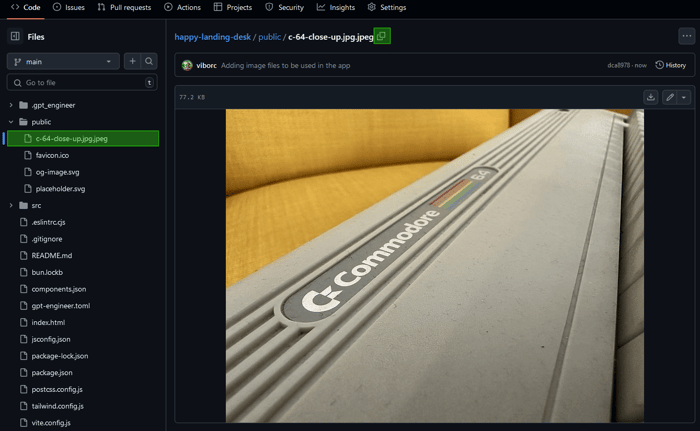This screenshot has height=431, width=700.
Task: Copy the file path icon
Action: 382,36
